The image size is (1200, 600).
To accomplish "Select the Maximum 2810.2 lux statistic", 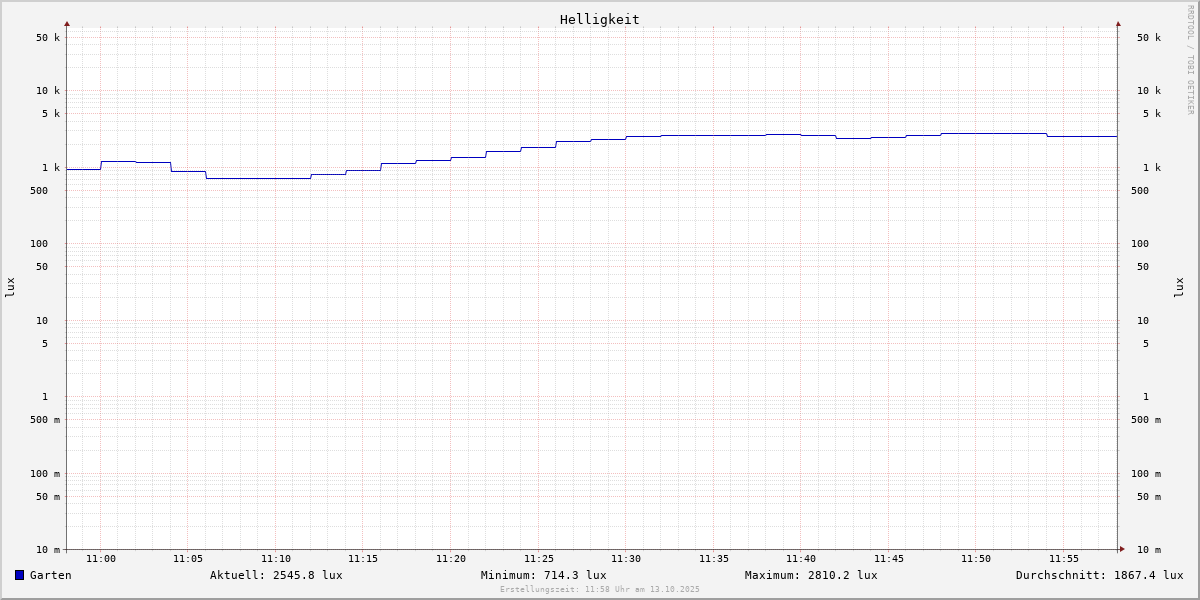I will click(811, 575).
